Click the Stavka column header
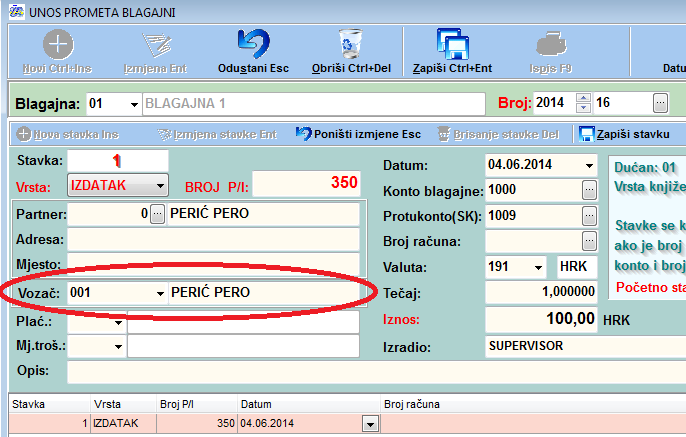Screen dimensions: 686x437 49,404
